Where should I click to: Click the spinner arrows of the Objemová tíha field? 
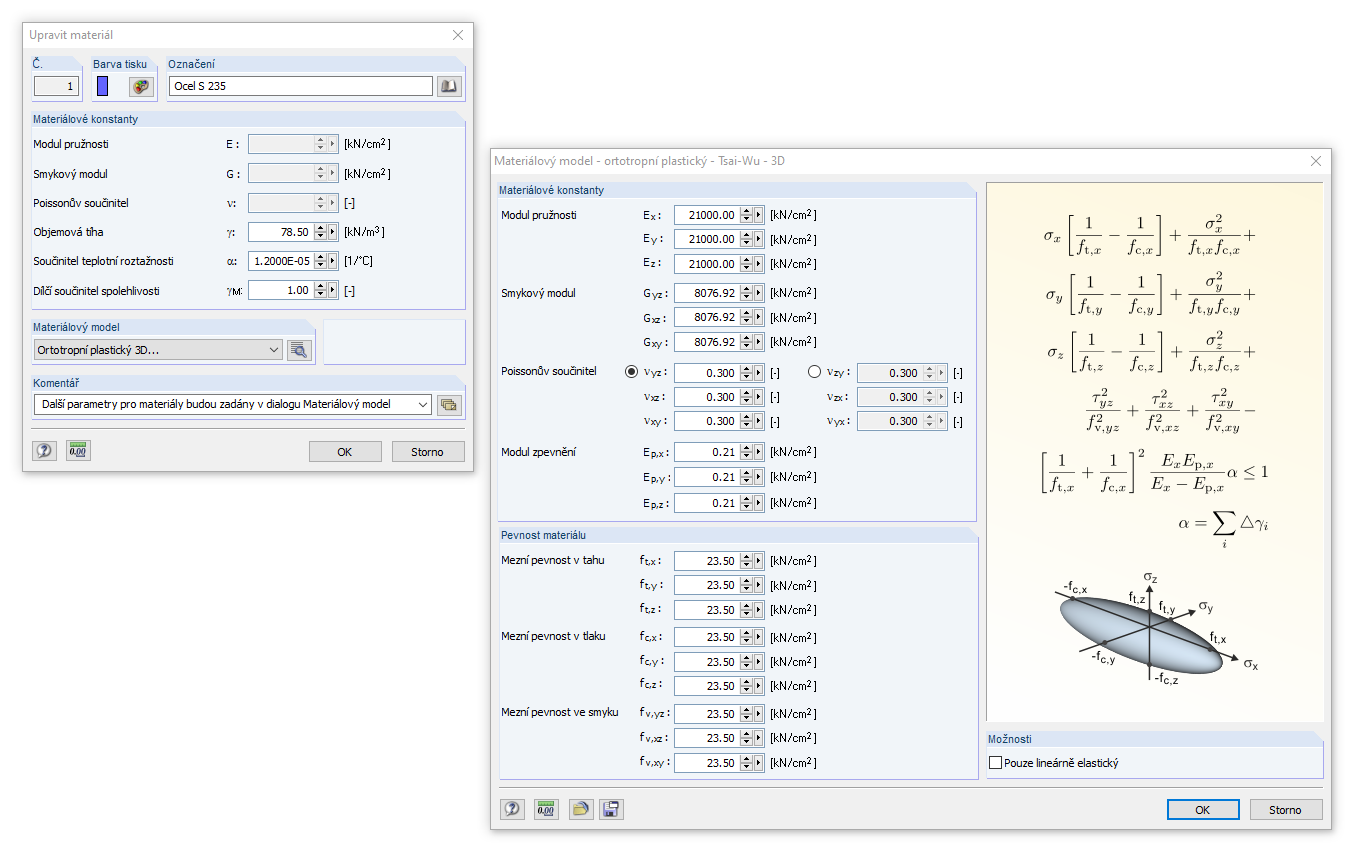(x=320, y=232)
